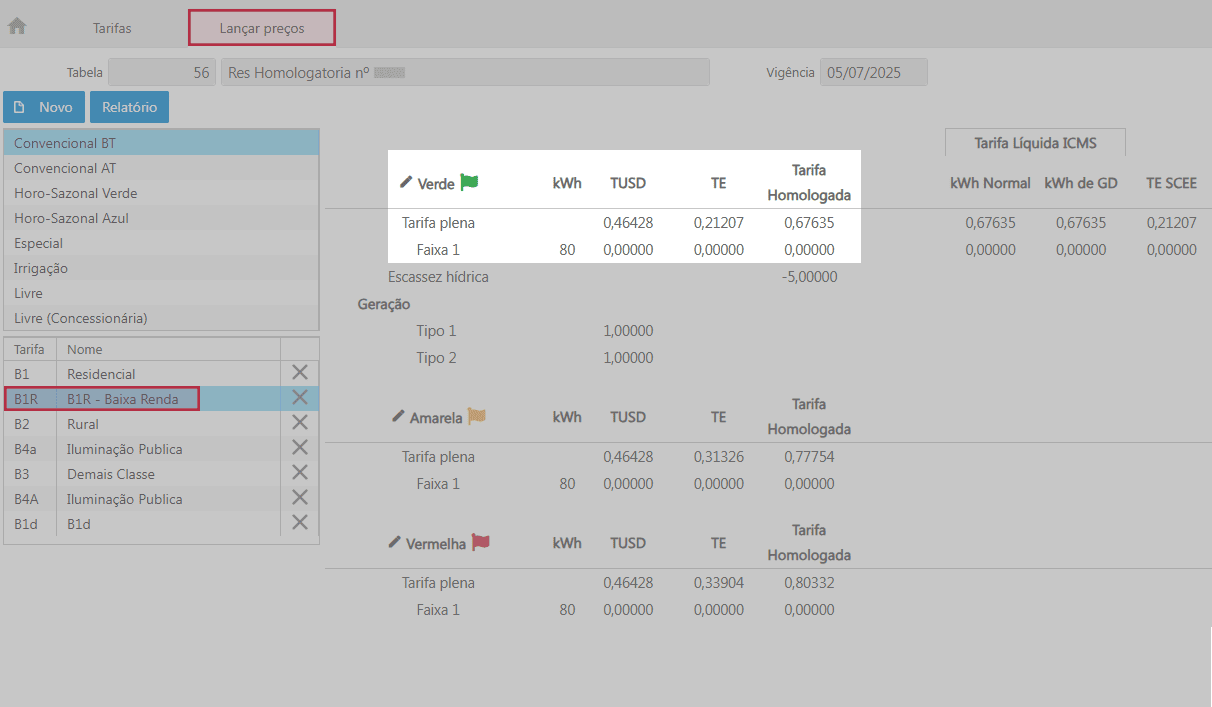Delete the B2 Rural tariff entry
This screenshot has height=707, width=1212.
299,423
